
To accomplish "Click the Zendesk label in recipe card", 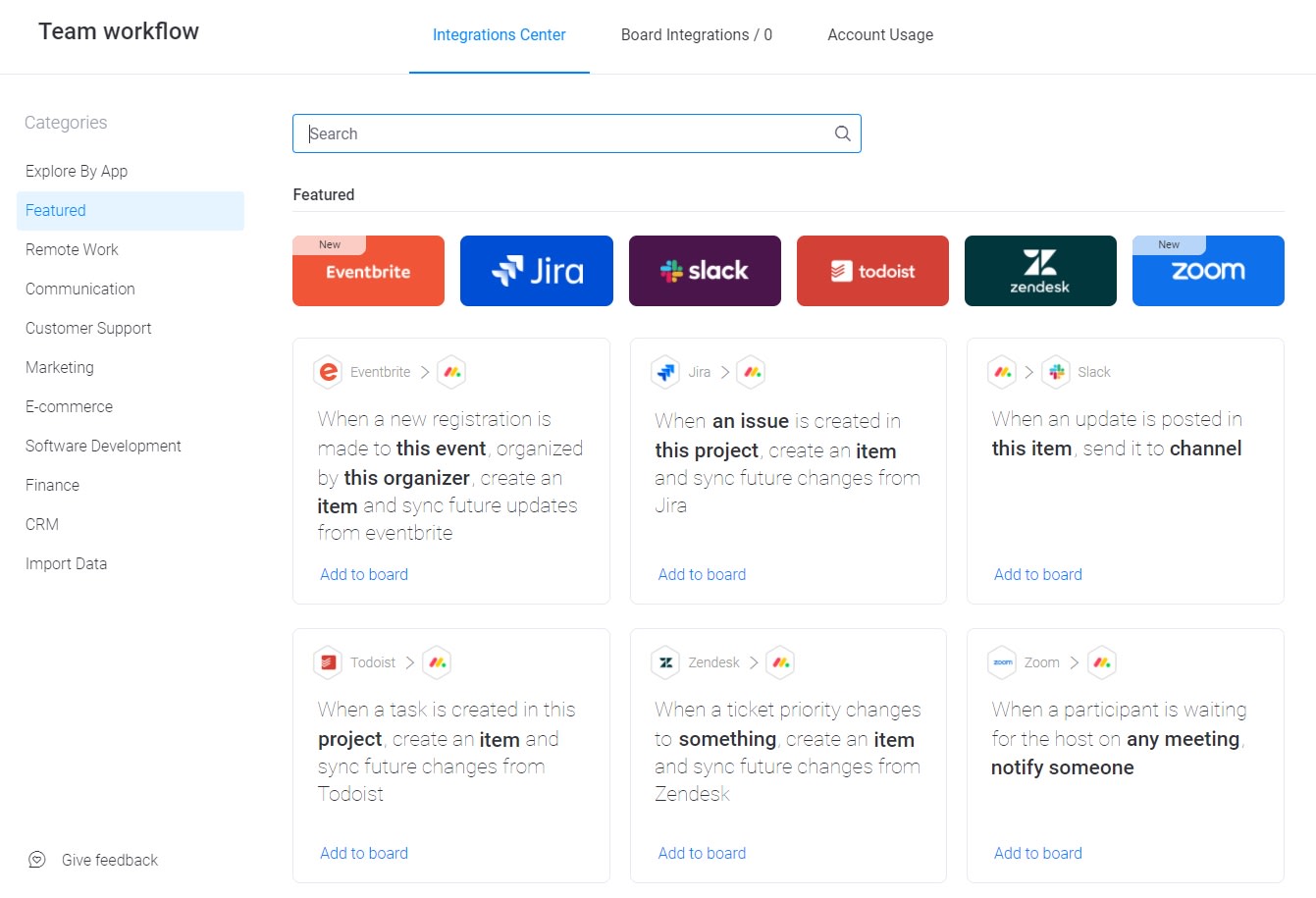I will coord(713,662).
